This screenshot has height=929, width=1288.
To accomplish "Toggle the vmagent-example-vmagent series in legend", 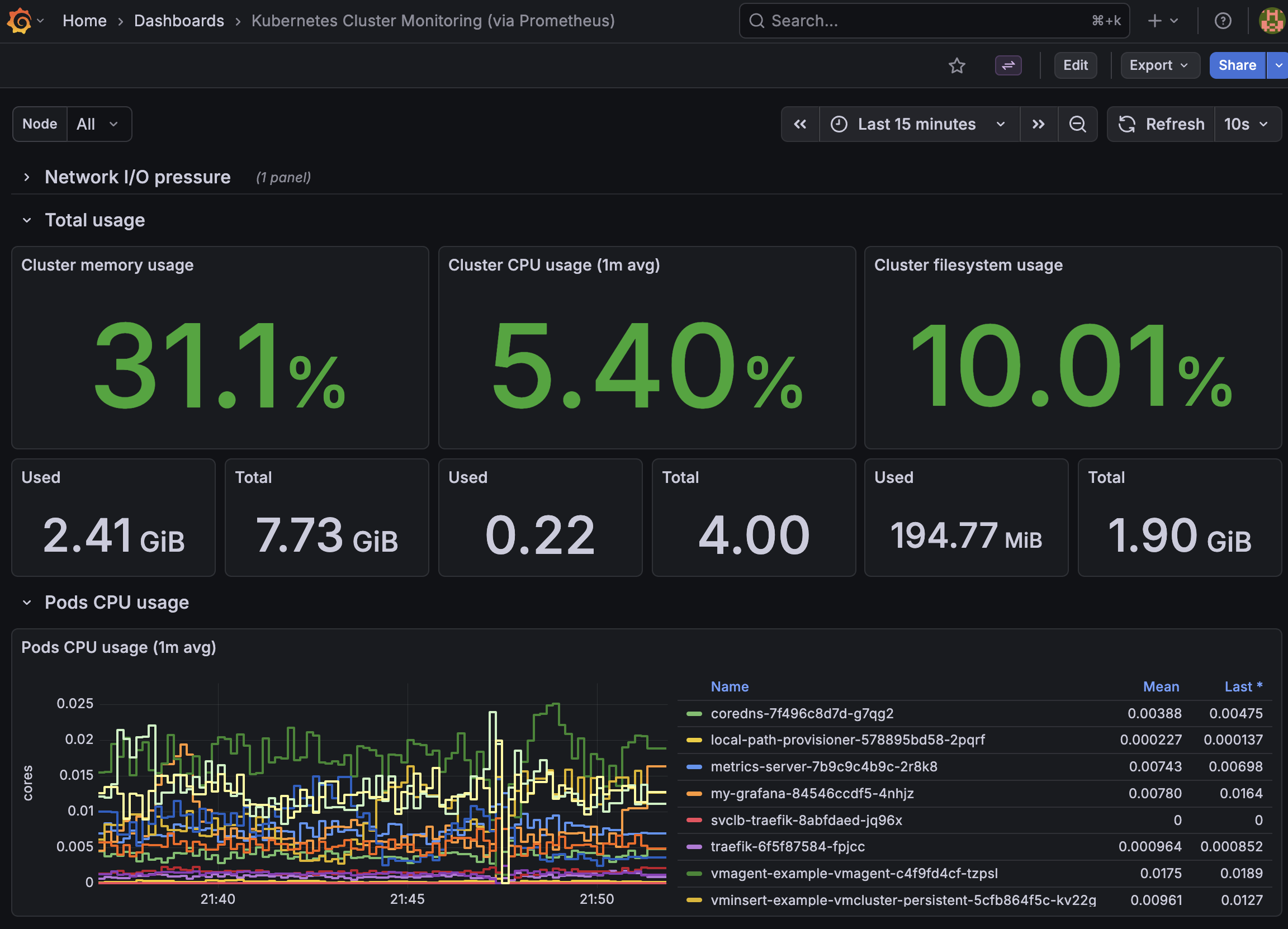I will [854, 873].
